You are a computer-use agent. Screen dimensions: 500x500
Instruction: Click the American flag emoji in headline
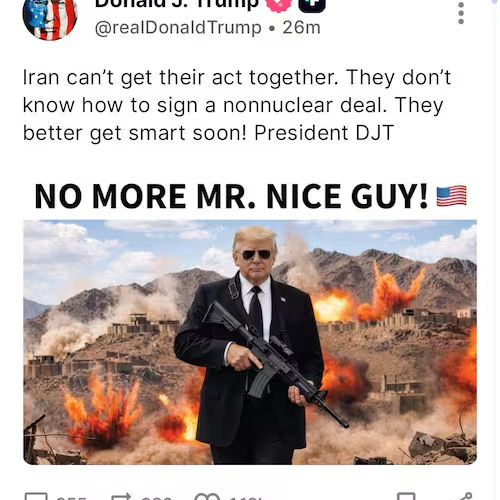[x=452, y=196]
